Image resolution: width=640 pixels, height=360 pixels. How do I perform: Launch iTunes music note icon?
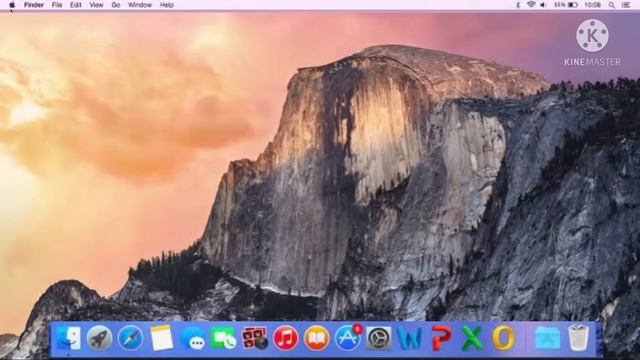285,338
